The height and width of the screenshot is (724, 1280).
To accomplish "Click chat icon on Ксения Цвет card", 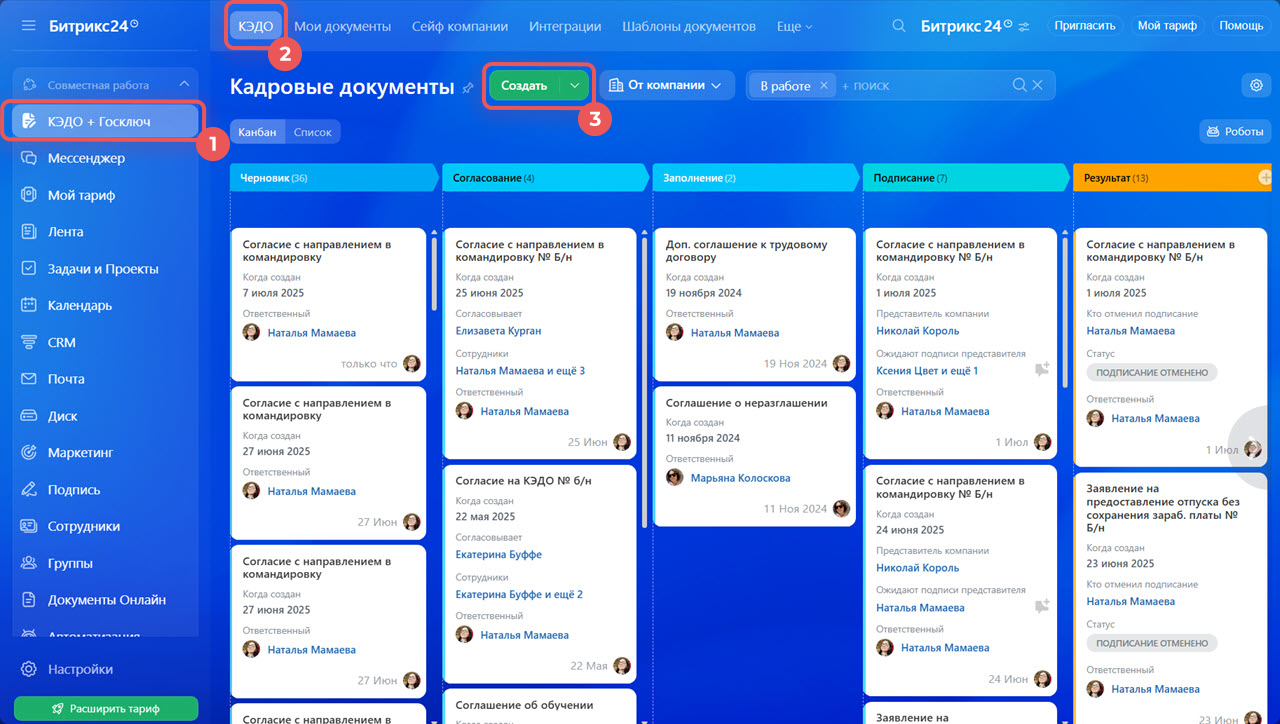I will point(1042,370).
